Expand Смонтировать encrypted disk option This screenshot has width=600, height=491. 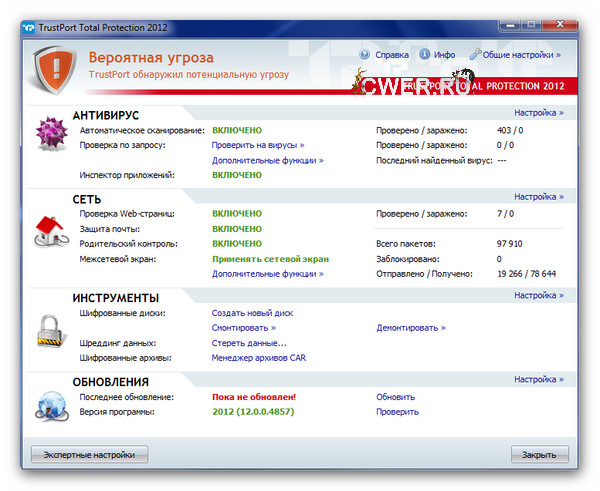click(243, 328)
